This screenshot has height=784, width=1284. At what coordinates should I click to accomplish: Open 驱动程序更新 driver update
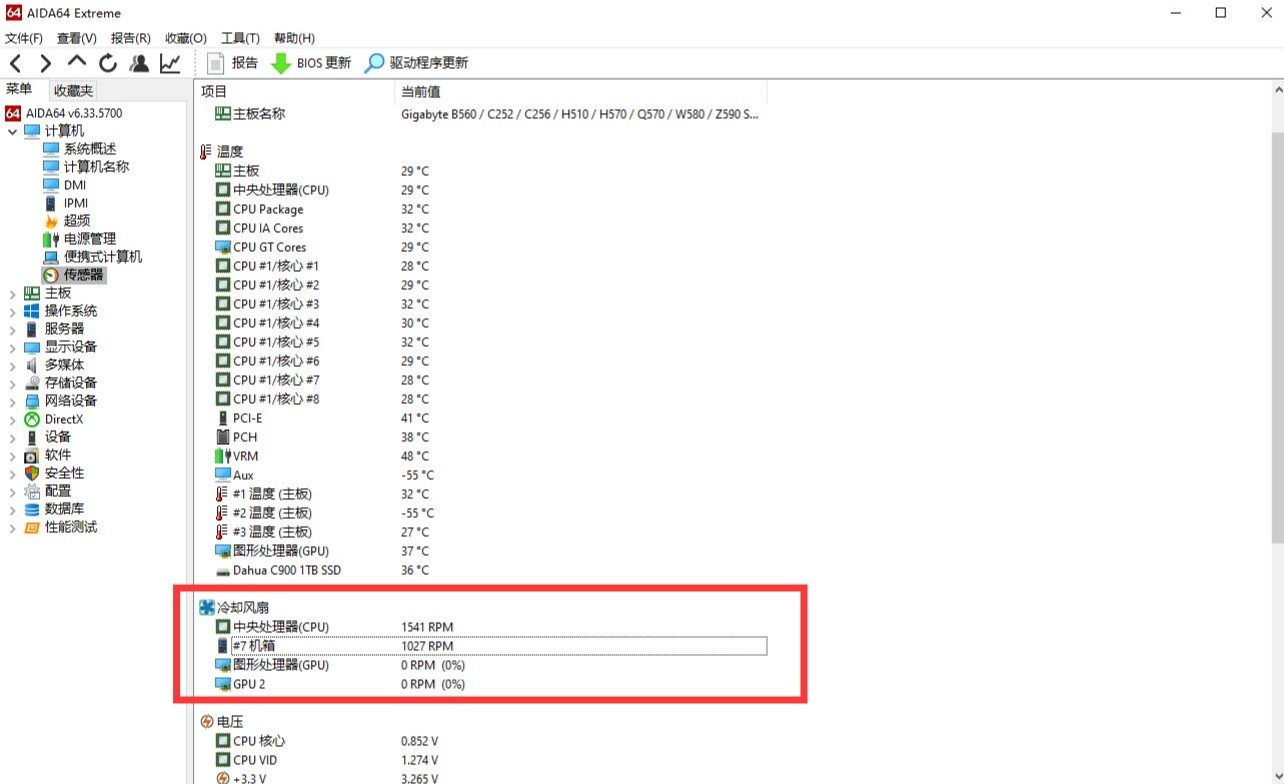416,63
